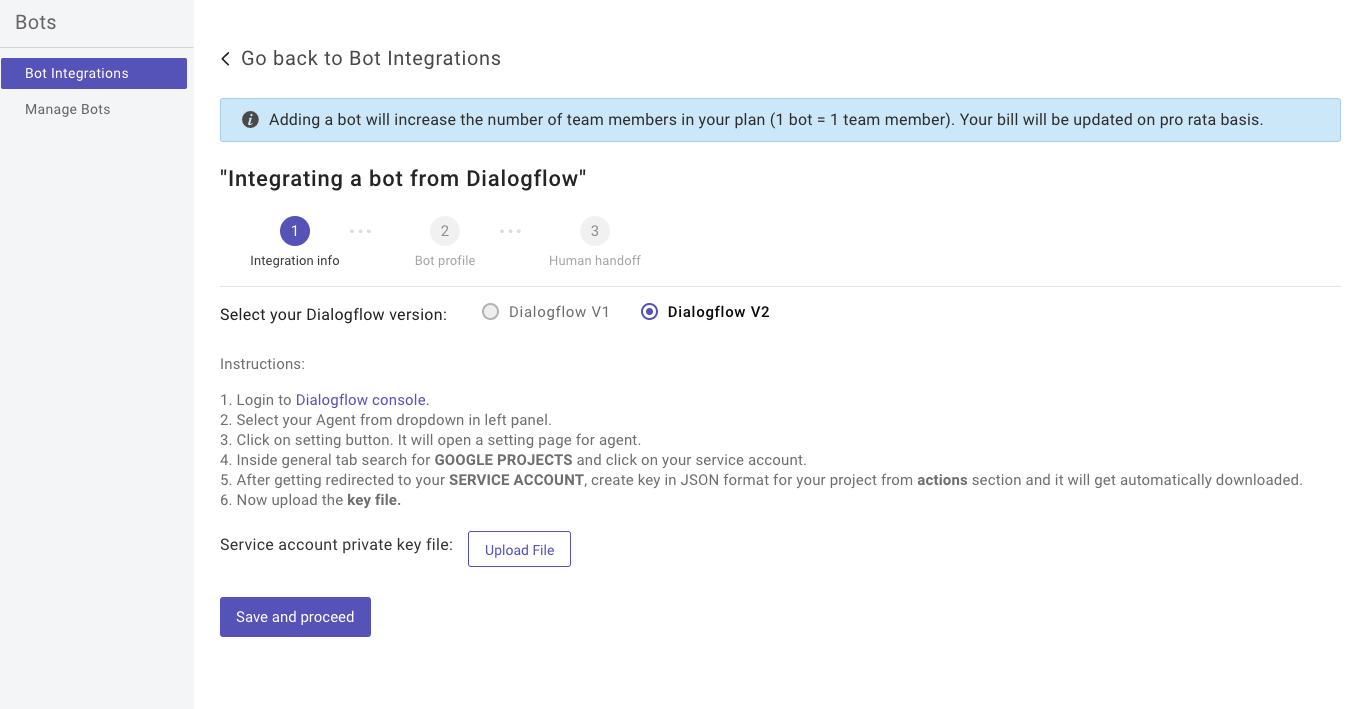Select the Dialogflow V2 radio button
This screenshot has width=1357, height=709.
pyautogui.click(x=650, y=312)
